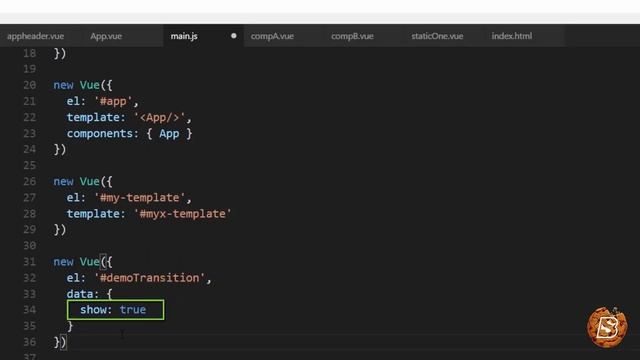The width and height of the screenshot is (640, 360).
Task: Place cursor in '#app' string
Action: tap(113, 101)
